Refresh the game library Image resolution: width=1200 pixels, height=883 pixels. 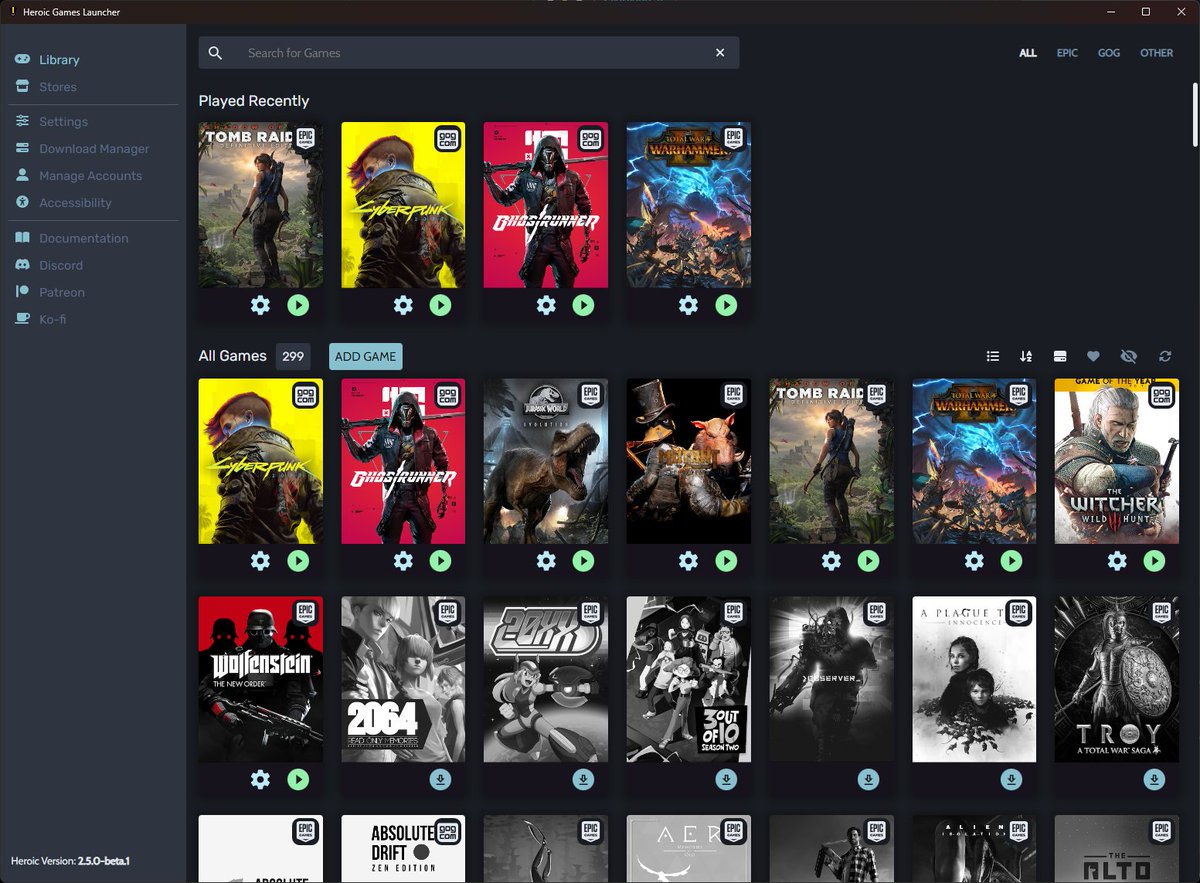click(x=1165, y=356)
